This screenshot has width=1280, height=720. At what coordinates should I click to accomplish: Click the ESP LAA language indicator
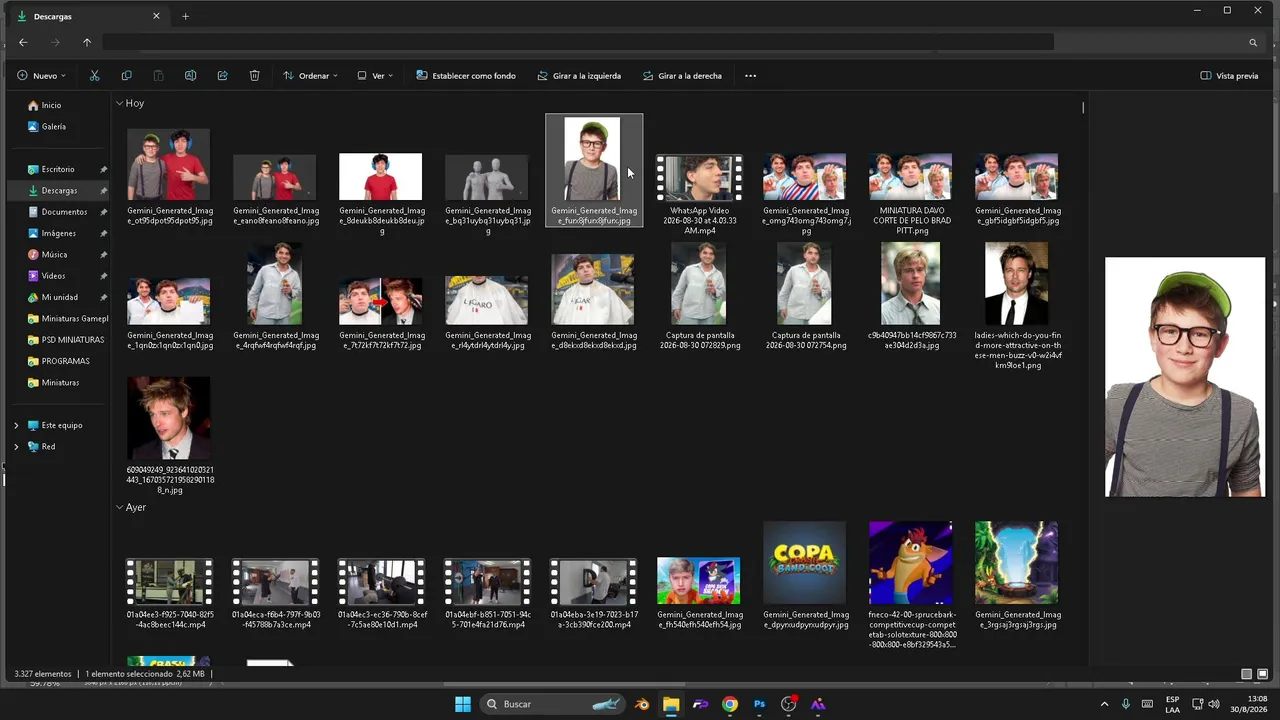click(x=1172, y=704)
